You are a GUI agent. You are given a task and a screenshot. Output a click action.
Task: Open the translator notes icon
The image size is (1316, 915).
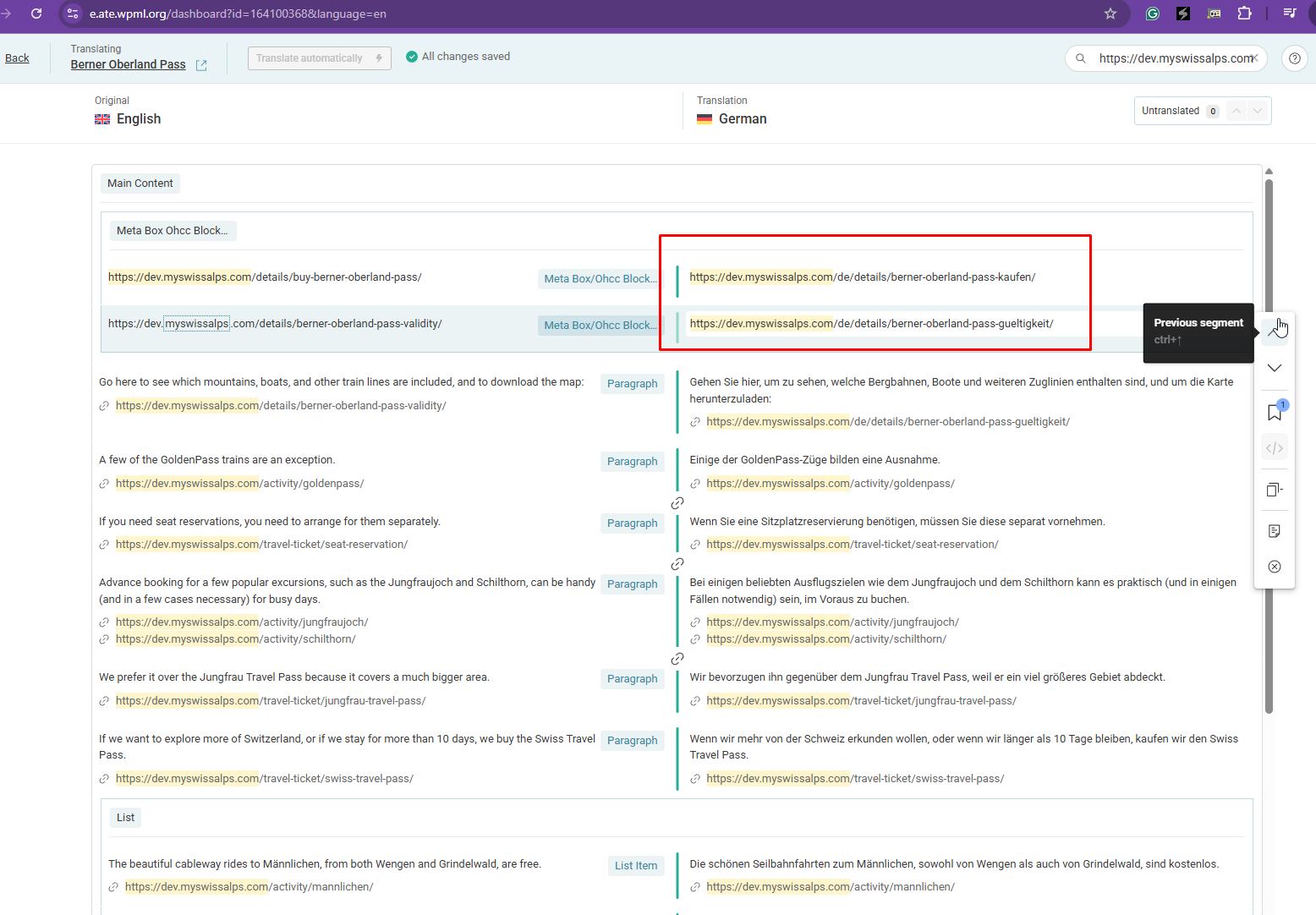[1274, 531]
